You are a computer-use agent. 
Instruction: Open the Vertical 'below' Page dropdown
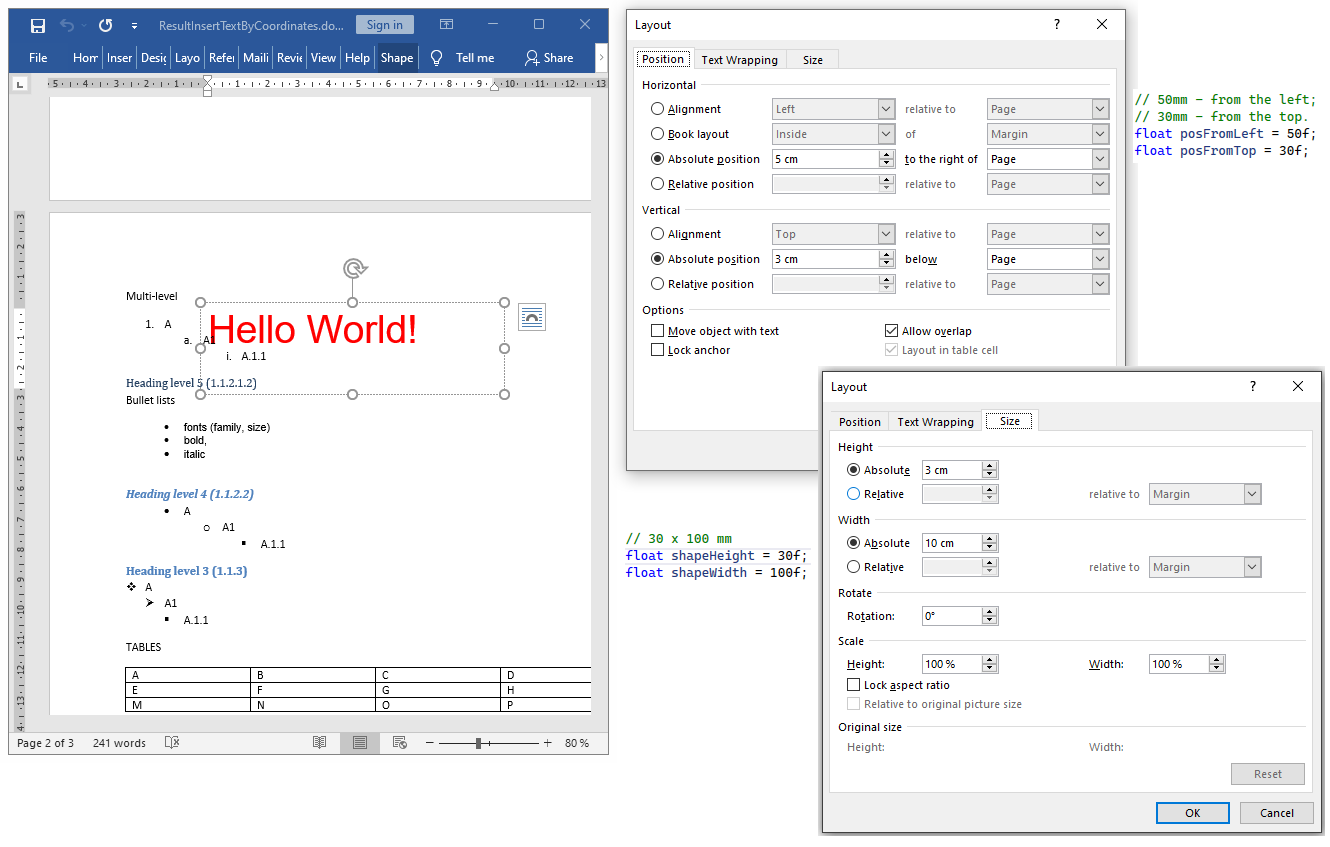point(1100,259)
